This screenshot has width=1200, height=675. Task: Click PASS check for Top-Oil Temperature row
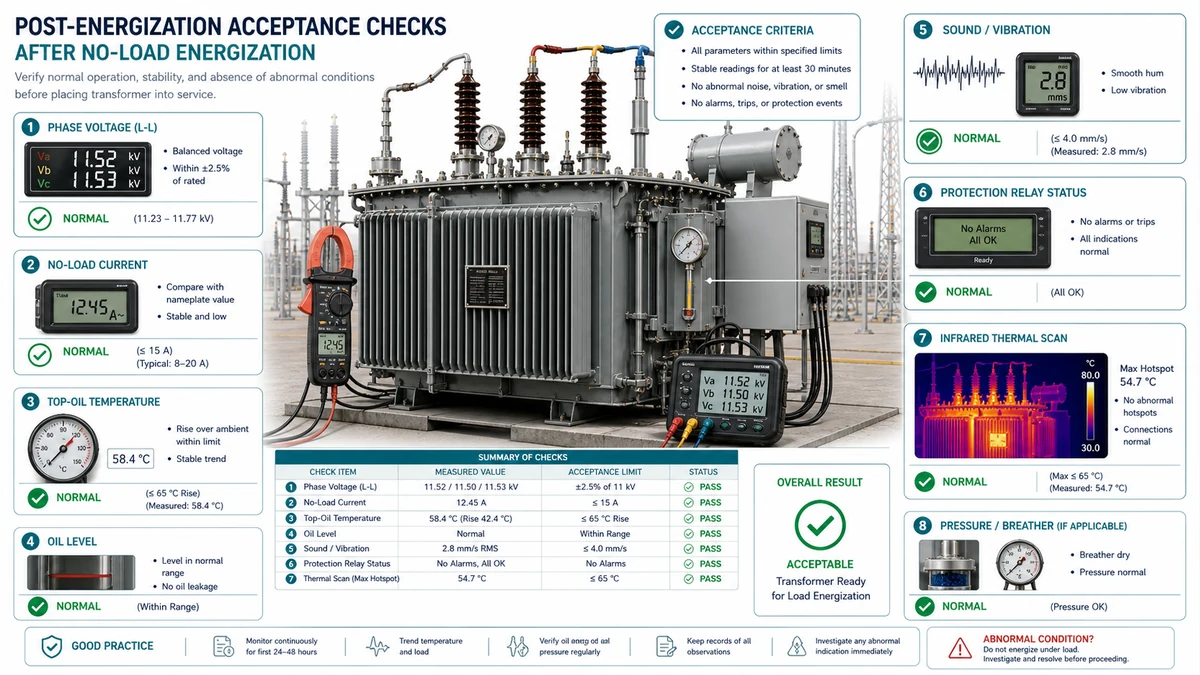[x=688, y=519]
